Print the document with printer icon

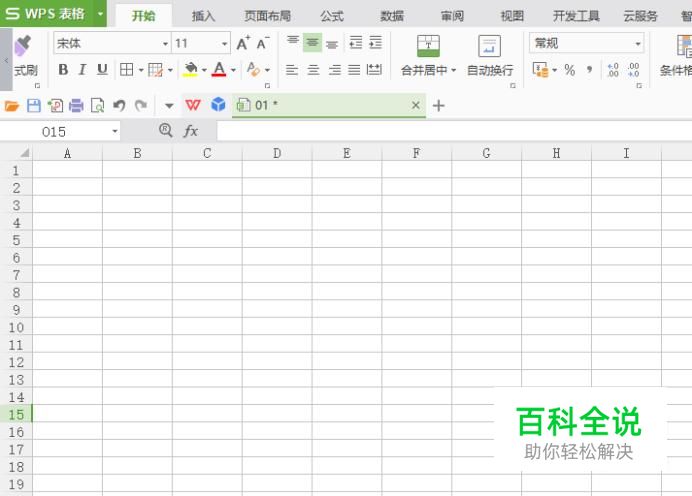76,106
